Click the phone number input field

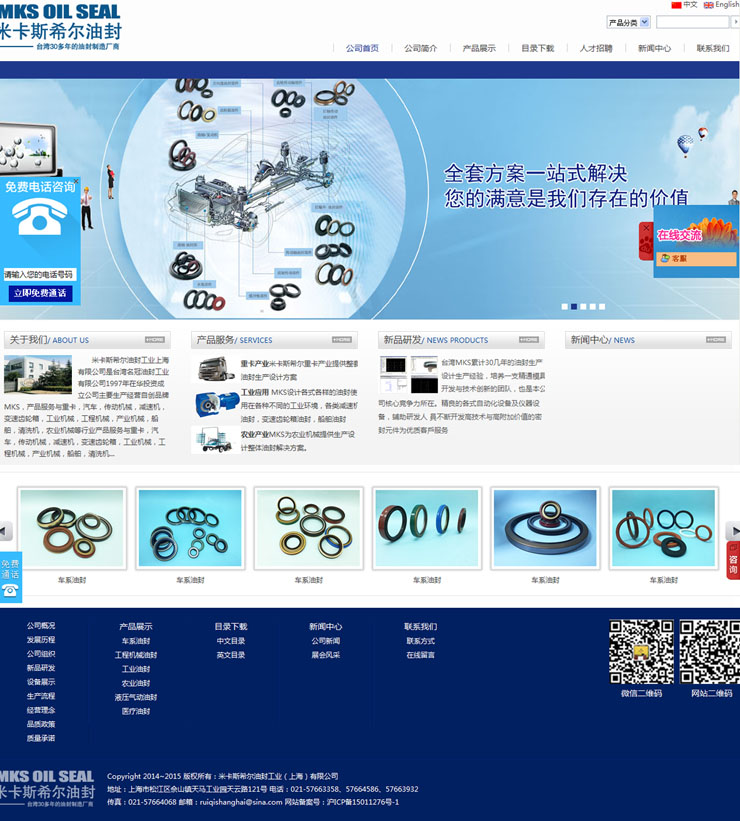pyautogui.click(x=40, y=274)
